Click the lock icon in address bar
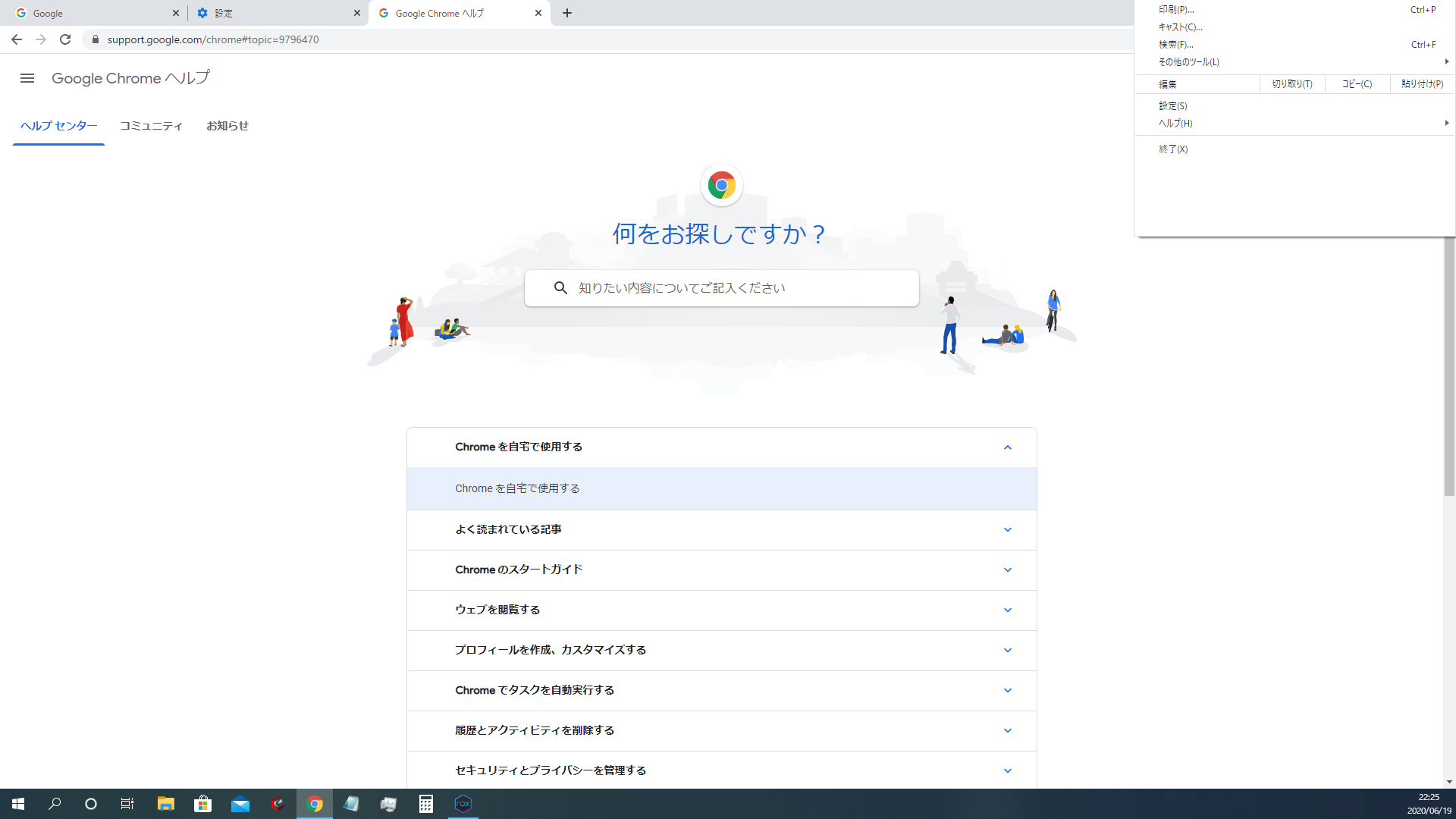Screen dimensions: 1456x819 pos(96,39)
